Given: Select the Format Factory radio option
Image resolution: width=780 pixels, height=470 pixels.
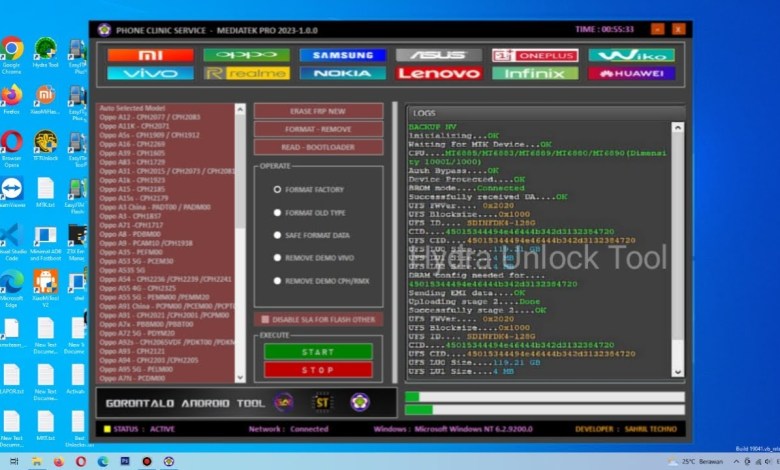Looking at the screenshot, I should [x=277, y=189].
